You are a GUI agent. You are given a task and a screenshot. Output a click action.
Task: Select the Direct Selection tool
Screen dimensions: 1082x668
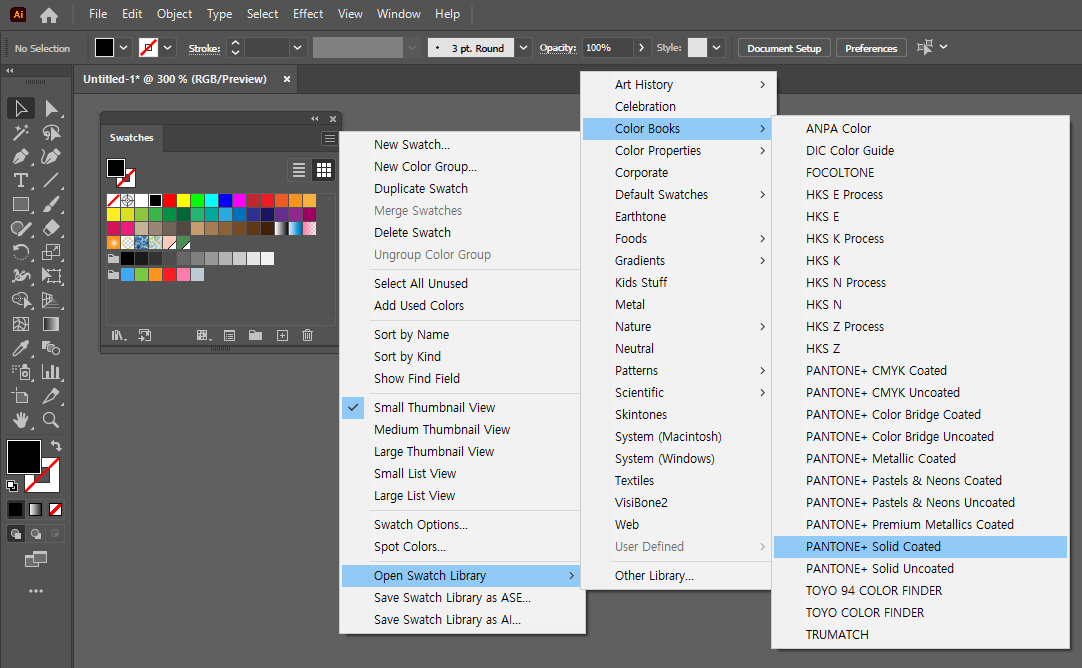[51, 108]
